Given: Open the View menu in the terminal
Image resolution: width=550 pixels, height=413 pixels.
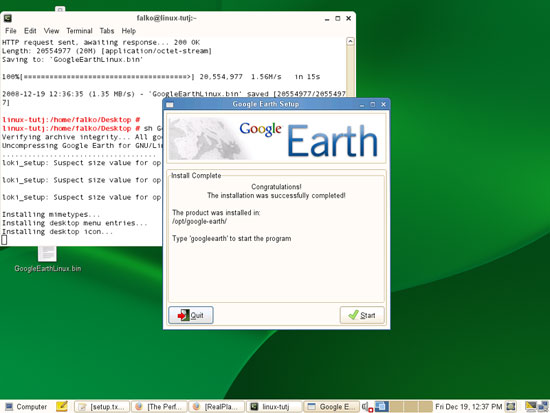Looking at the screenshot, I should coord(51,31).
